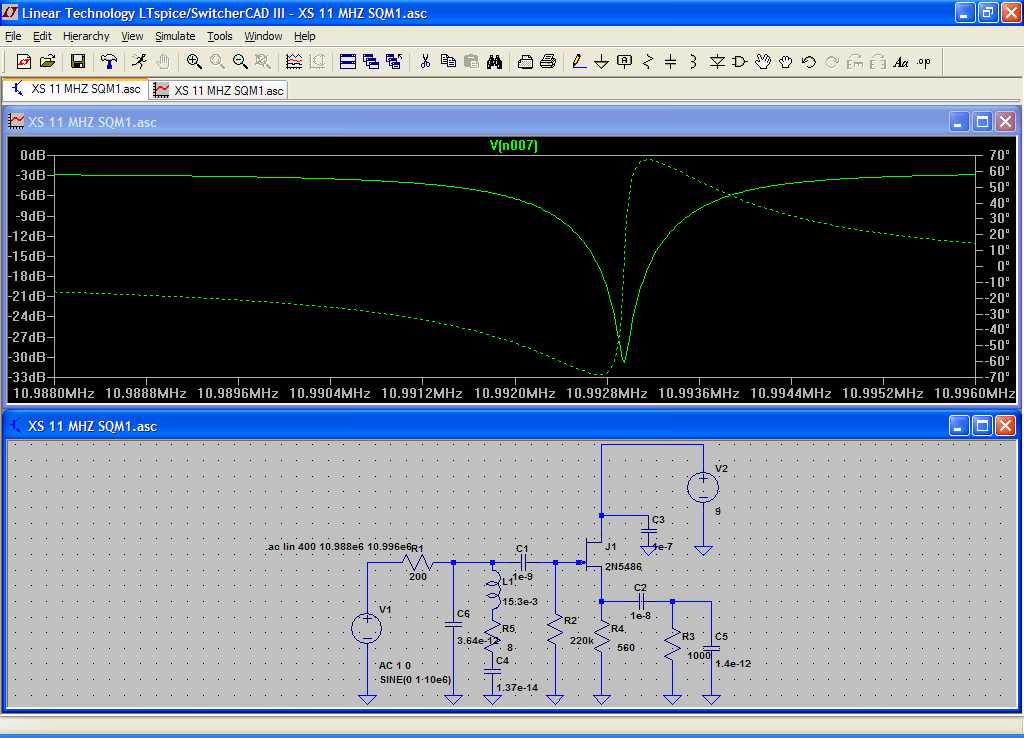This screenshot has height=738, width=1024.
Task: Select the Draw Wire pencil tool
Action: (x=578, y=62)
